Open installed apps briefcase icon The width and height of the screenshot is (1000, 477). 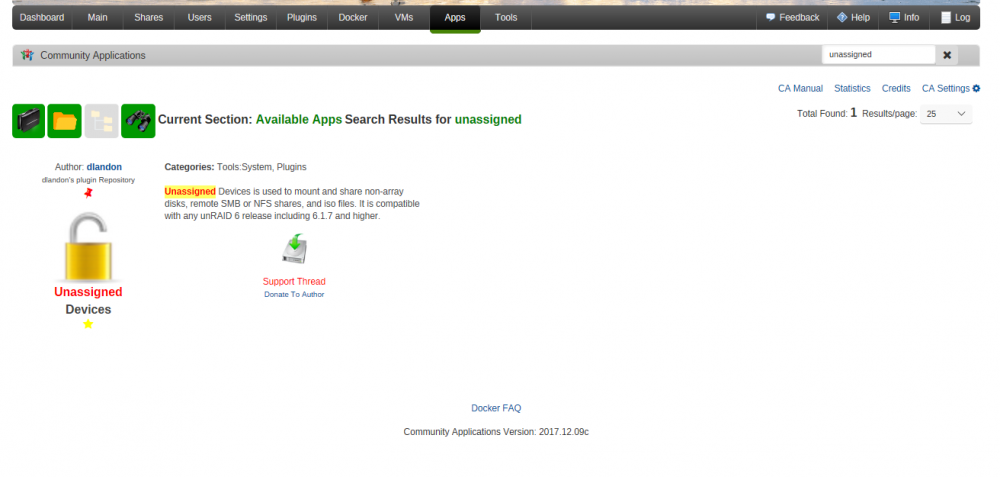[x=29, y=121]
